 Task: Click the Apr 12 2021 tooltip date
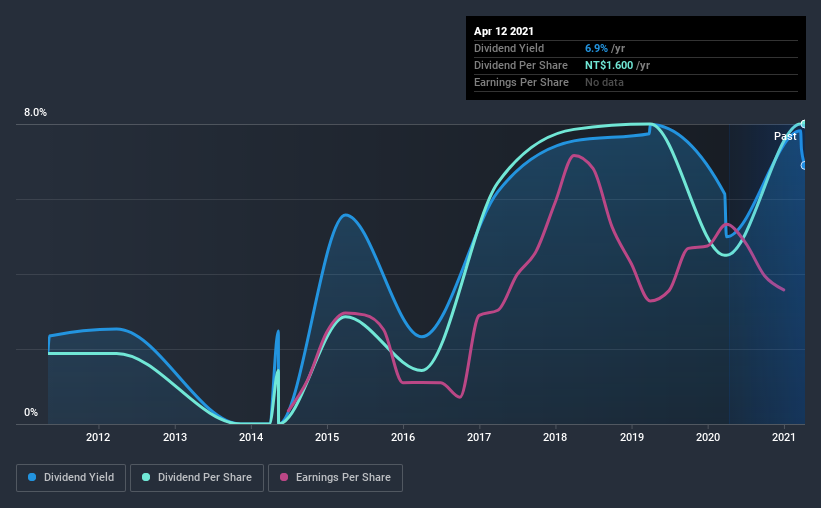point(504,31)
